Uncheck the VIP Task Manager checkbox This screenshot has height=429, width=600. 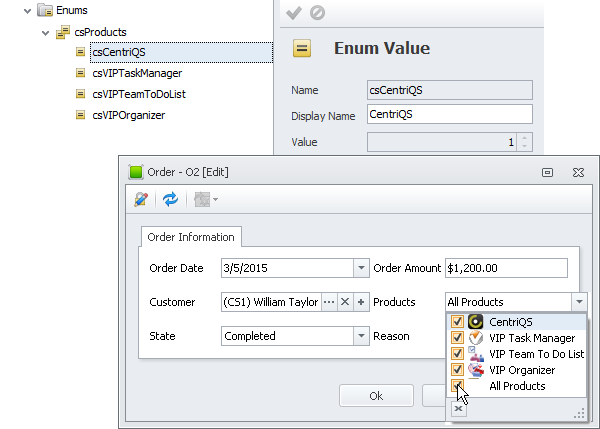click(x=458, y=338)
